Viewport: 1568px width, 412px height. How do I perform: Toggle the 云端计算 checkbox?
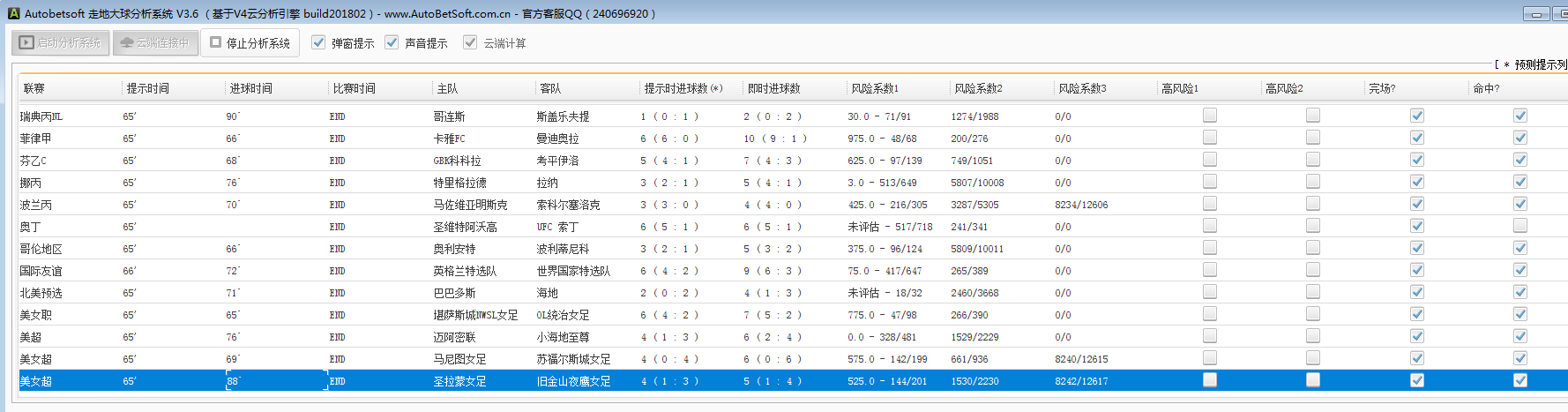[x=470, y=42]
